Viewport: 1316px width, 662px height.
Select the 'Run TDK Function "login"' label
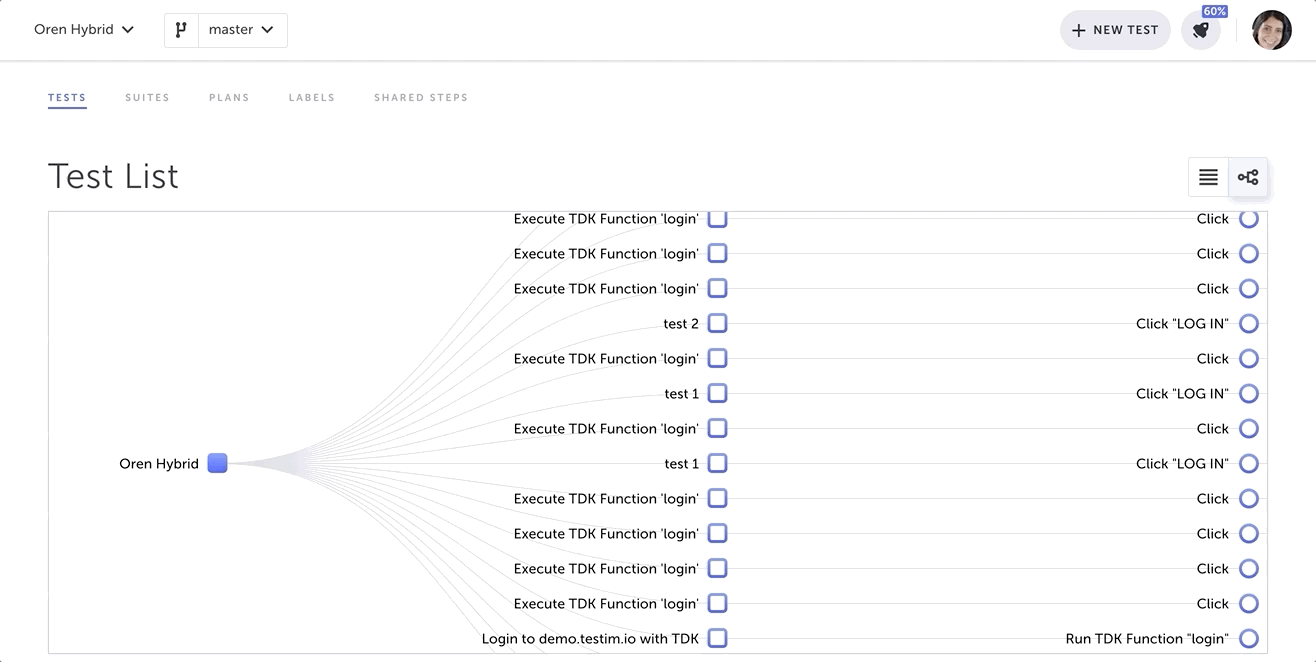click(1147, 639)
